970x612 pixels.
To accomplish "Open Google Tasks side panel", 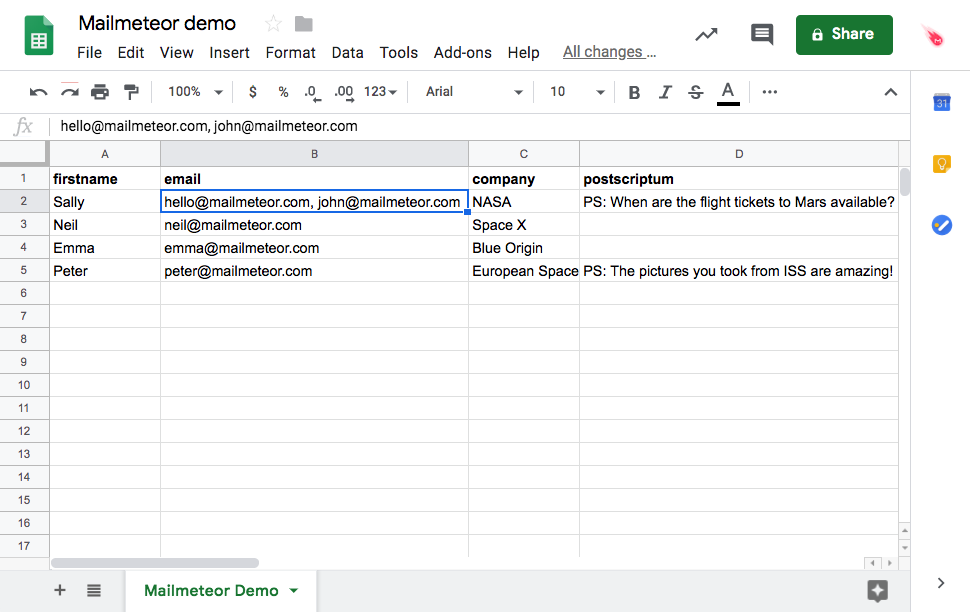I will [942, 225].
